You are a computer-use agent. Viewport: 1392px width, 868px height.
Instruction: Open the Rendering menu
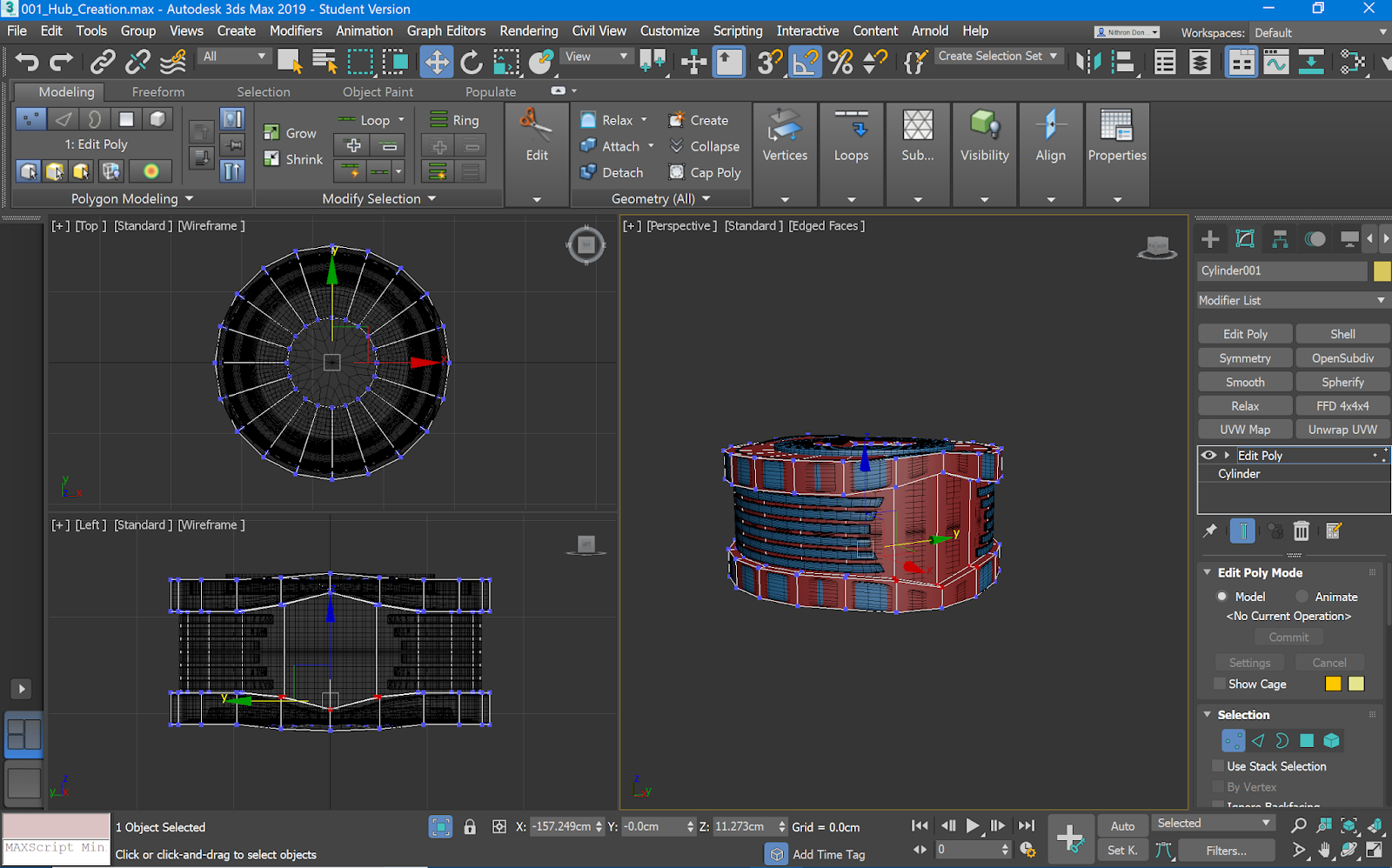528,30
